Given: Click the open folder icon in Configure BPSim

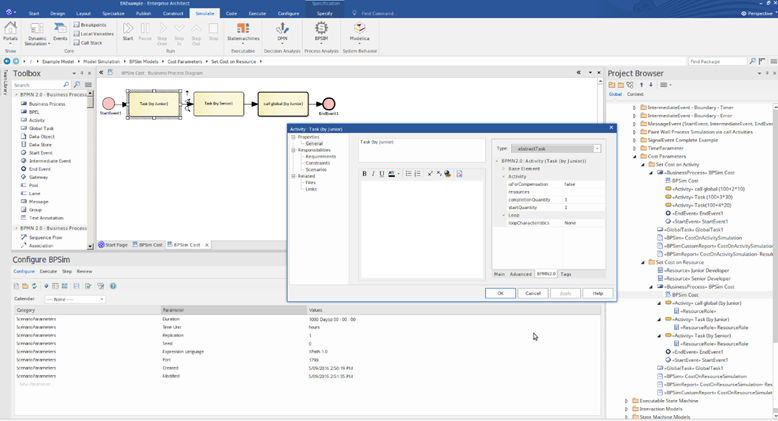Looking at the screenshot, I should tap(25, 286).
